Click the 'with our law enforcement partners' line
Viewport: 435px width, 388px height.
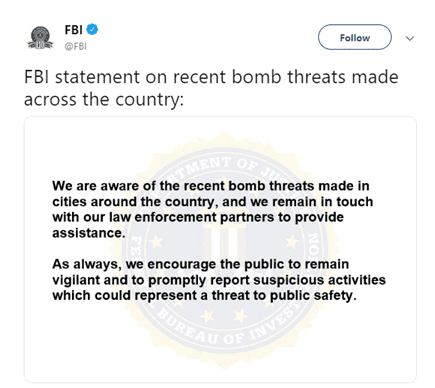(198, 217)
